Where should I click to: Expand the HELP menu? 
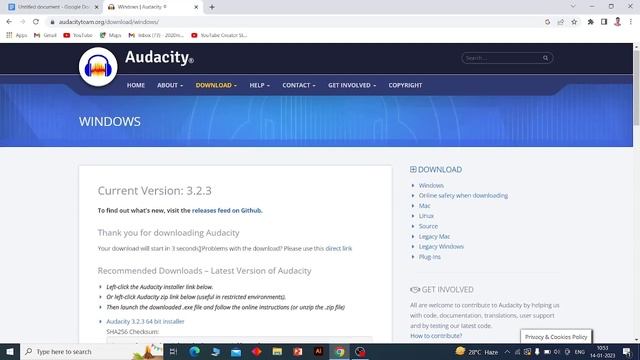pos(260,85)
